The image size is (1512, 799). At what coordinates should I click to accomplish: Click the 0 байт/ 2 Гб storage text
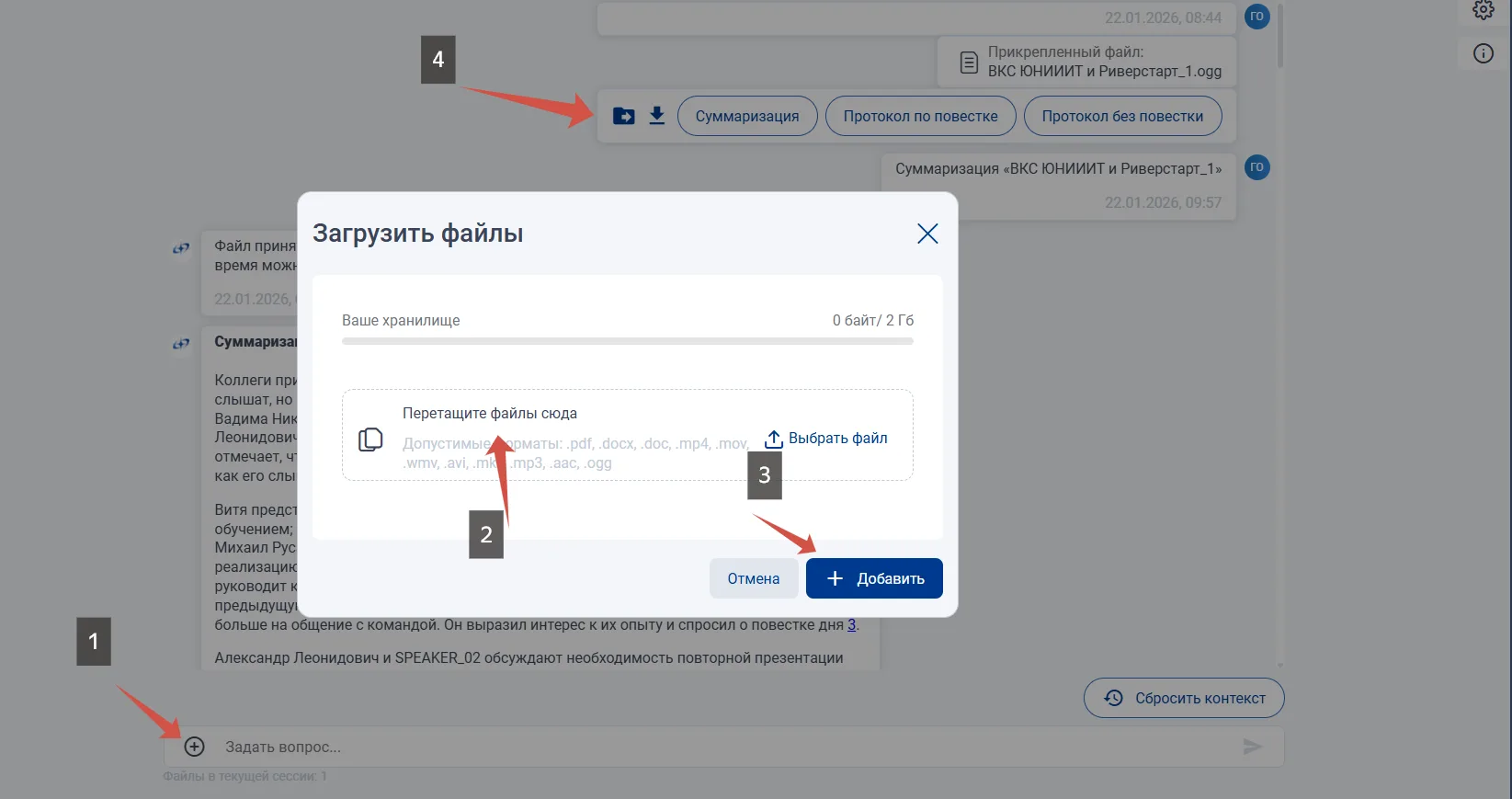click(x=873, y=320)
